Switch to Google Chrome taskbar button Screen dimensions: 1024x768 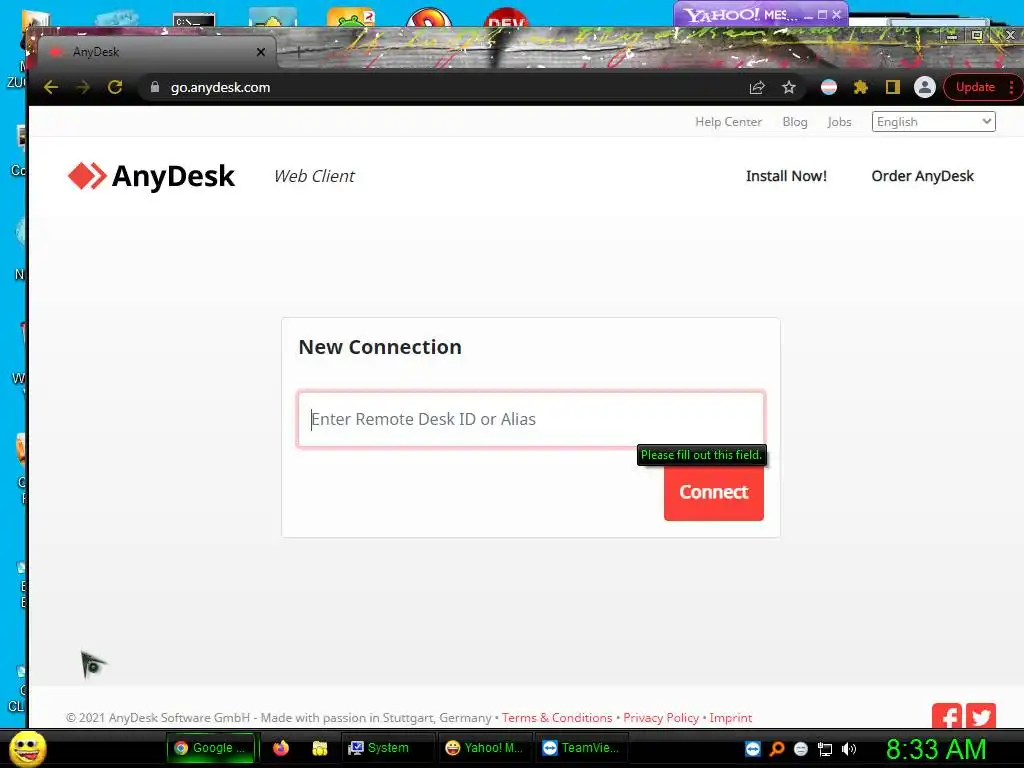211,748
